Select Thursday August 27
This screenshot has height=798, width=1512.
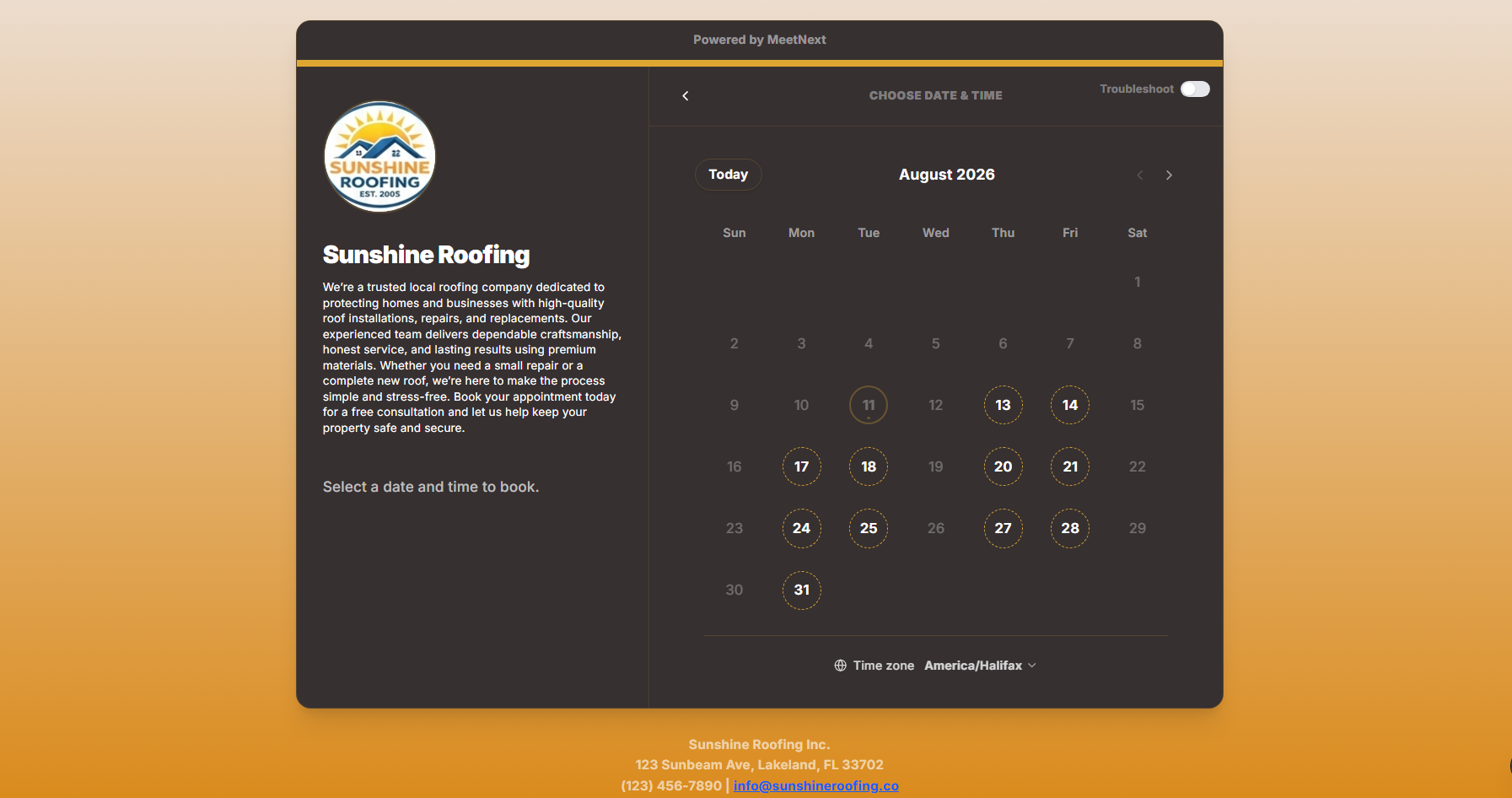1003,528
